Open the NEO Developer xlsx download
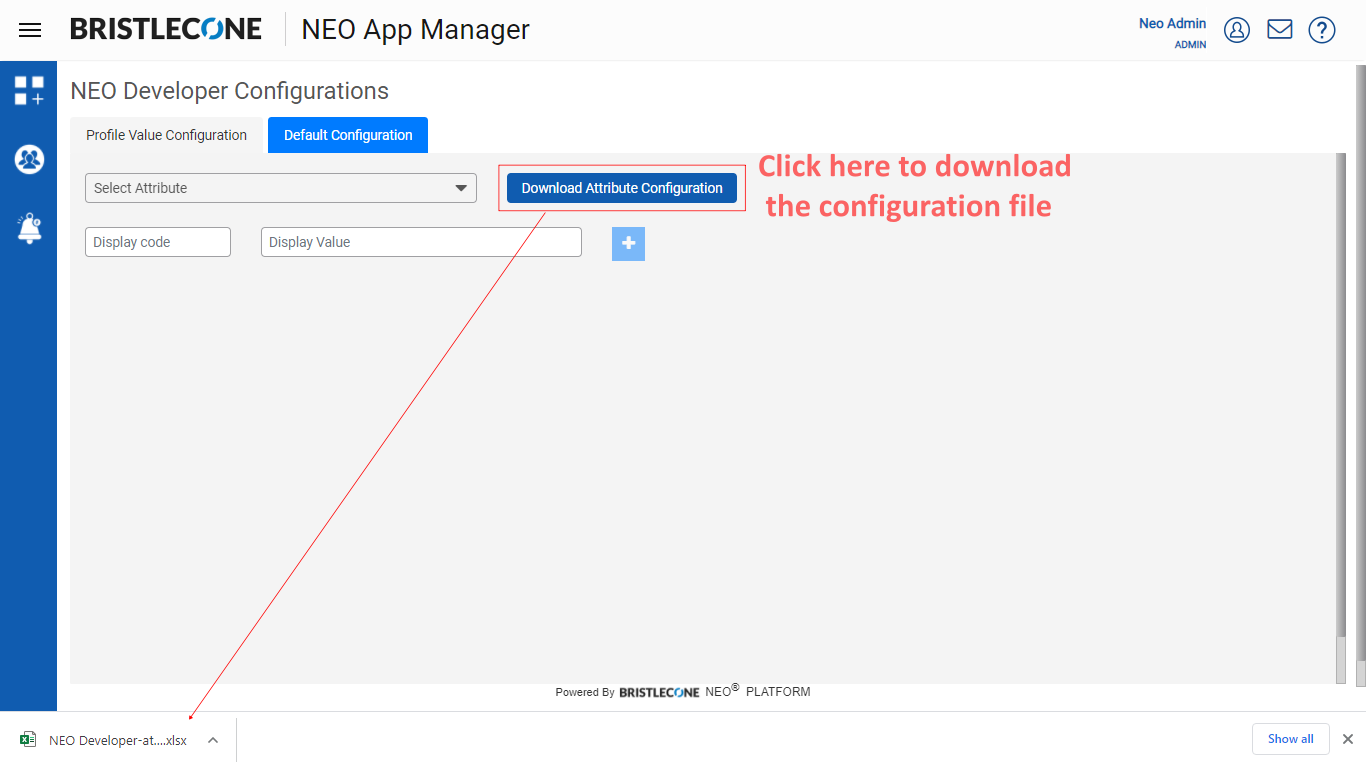This screenshot has width=1366, height=768. point(118,740)
